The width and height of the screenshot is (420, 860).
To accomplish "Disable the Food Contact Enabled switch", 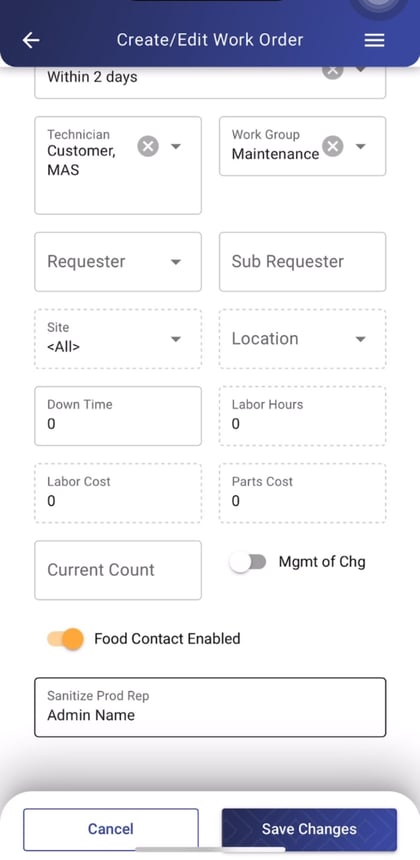I will tap(65, 639).
